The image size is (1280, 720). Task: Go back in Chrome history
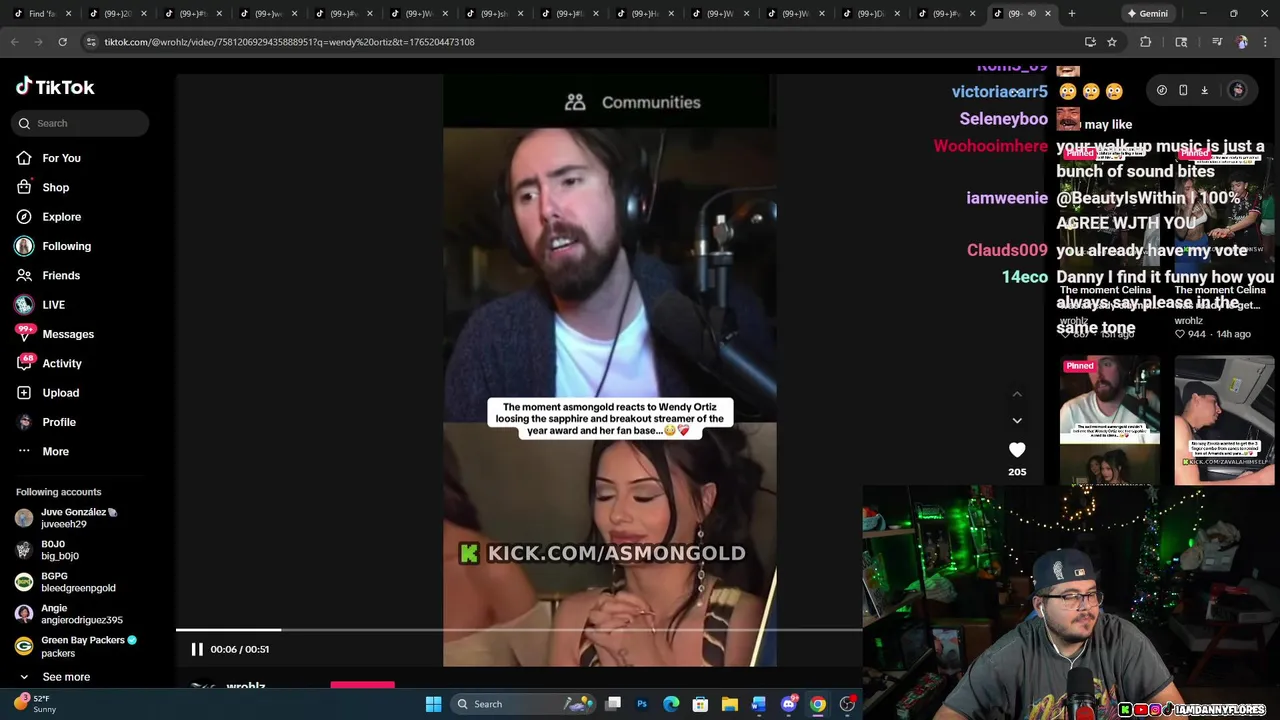coord(15,42)
